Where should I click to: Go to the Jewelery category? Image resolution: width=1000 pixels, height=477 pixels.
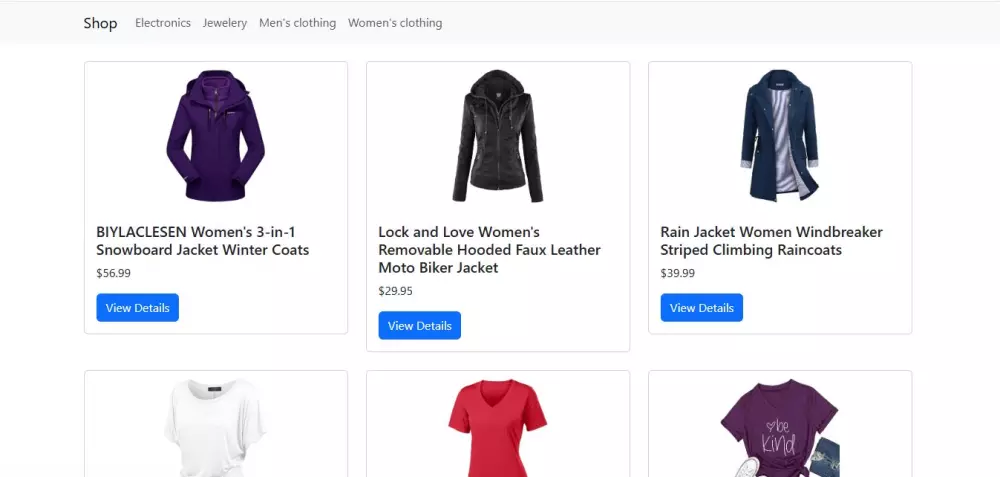[225, 23]
